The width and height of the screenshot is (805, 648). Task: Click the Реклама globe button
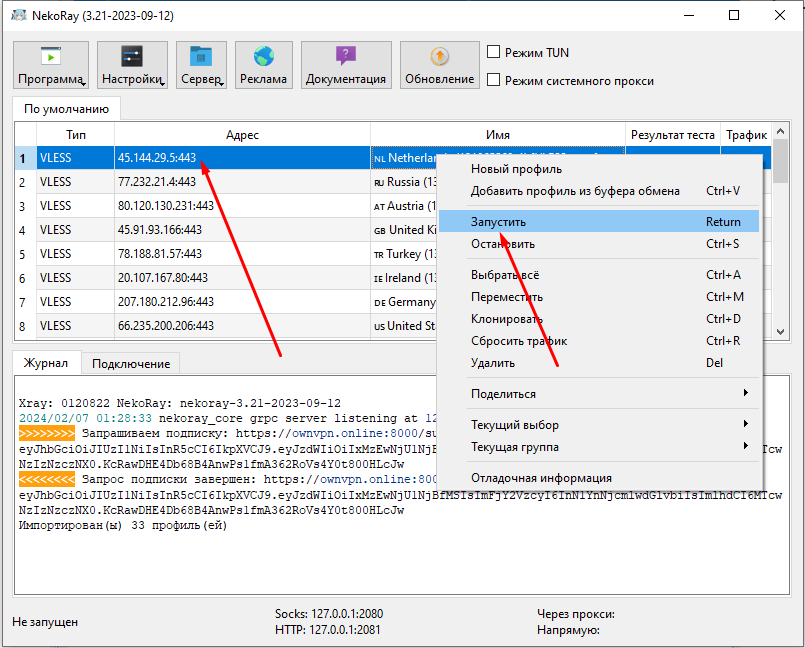[263, 65]
